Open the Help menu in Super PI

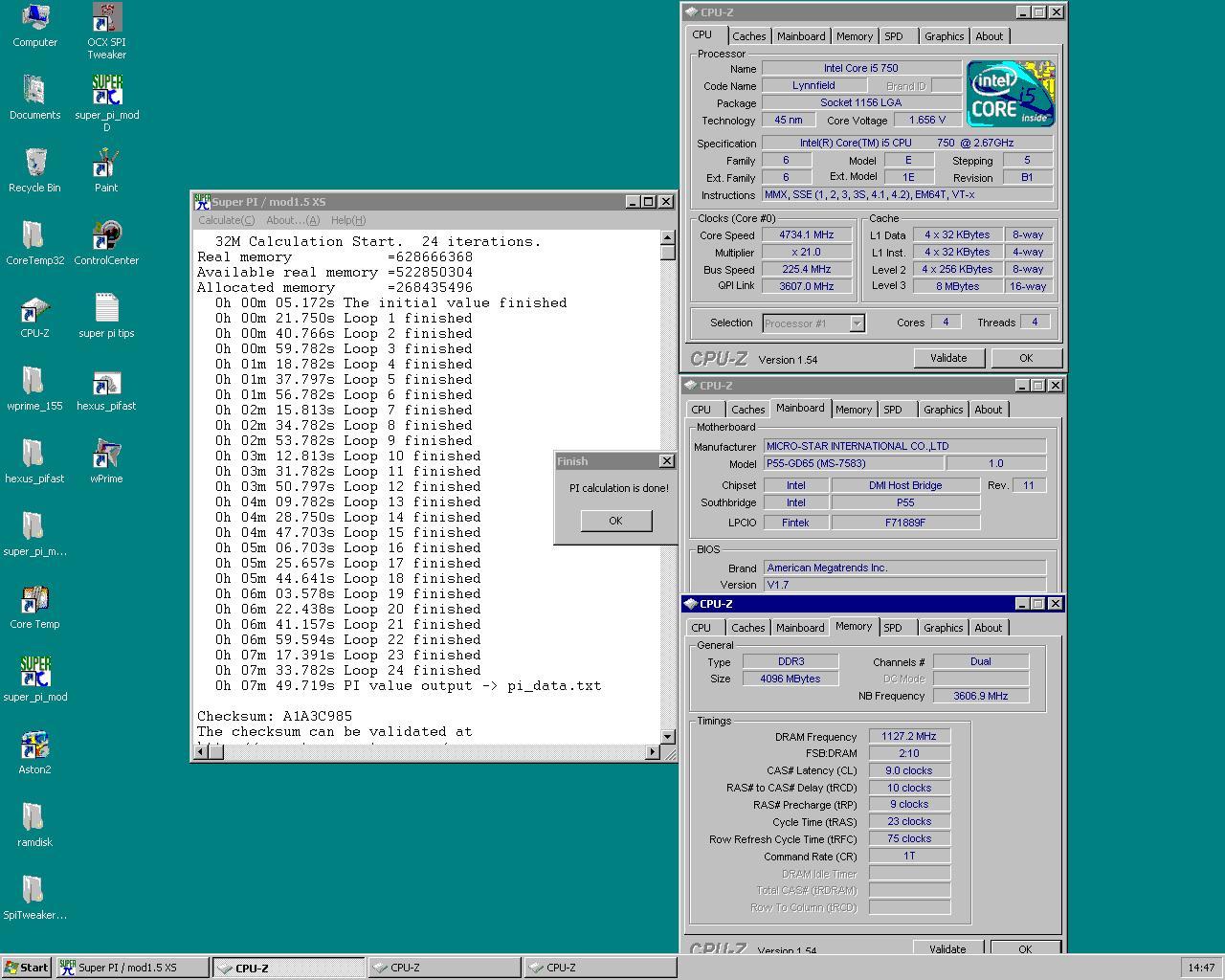click(x=347, y=220)
